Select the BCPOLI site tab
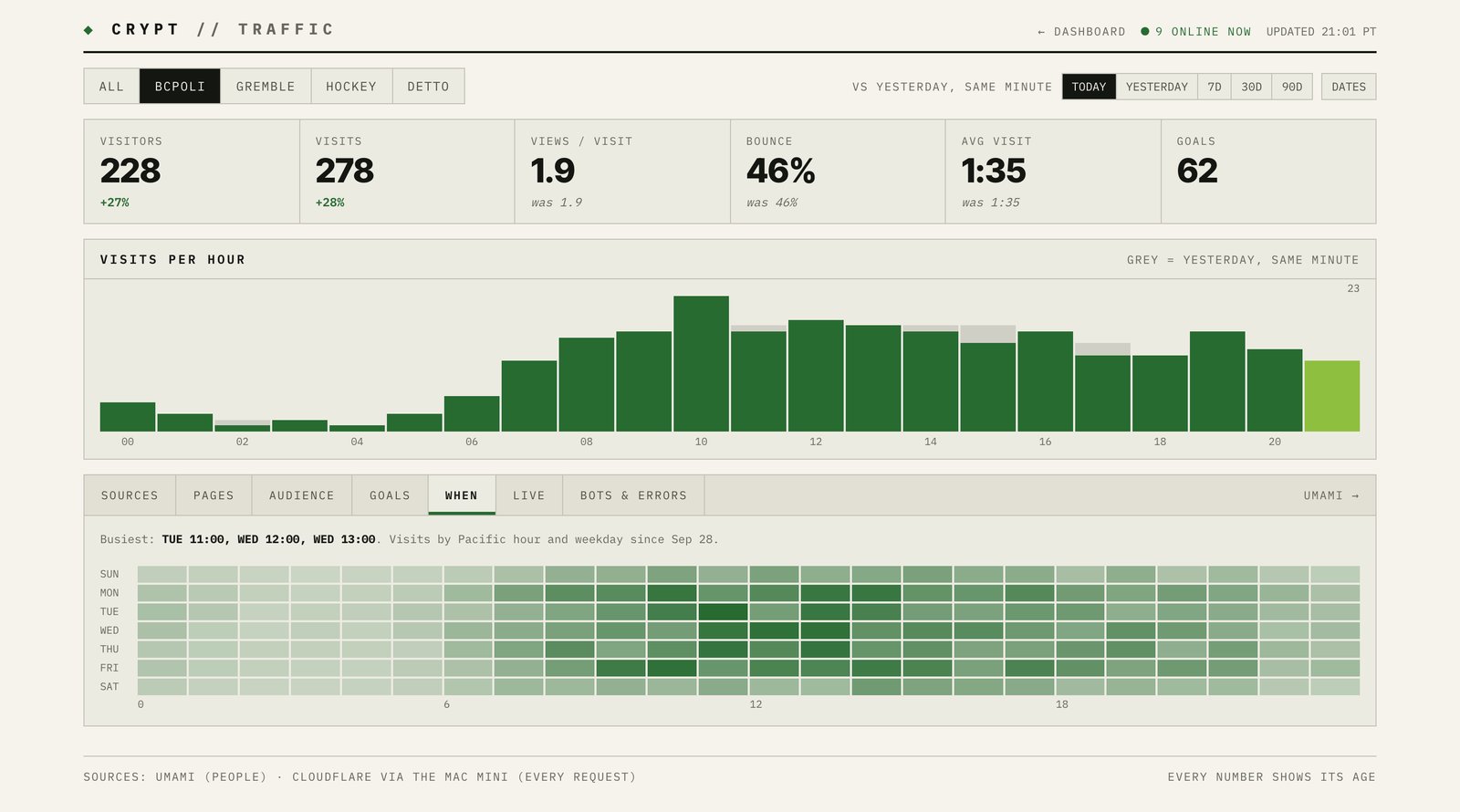This screenshot has height=812, width=1460. [x=180, y=86]
